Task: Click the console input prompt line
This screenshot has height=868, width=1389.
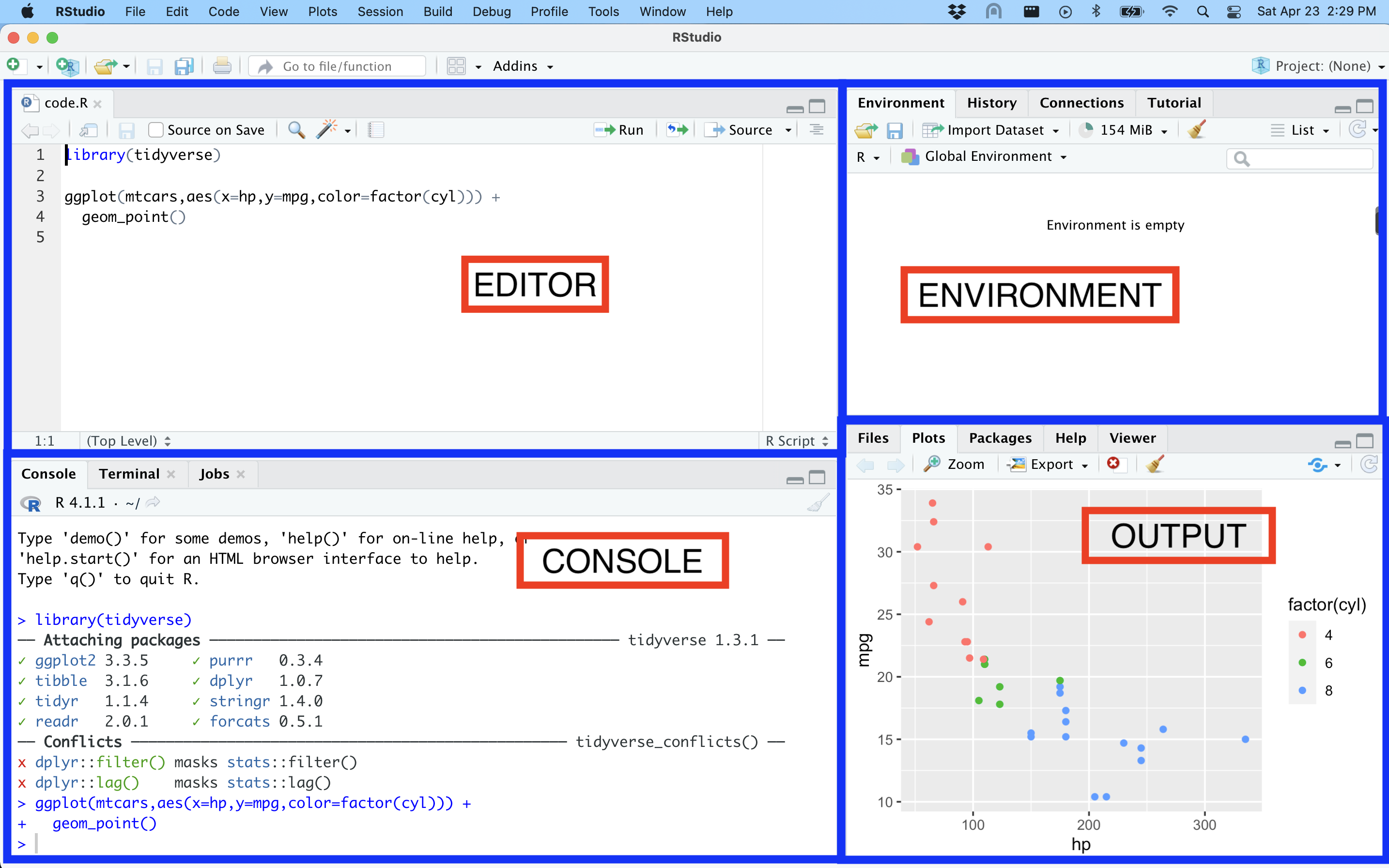Action: click(425, 844)
